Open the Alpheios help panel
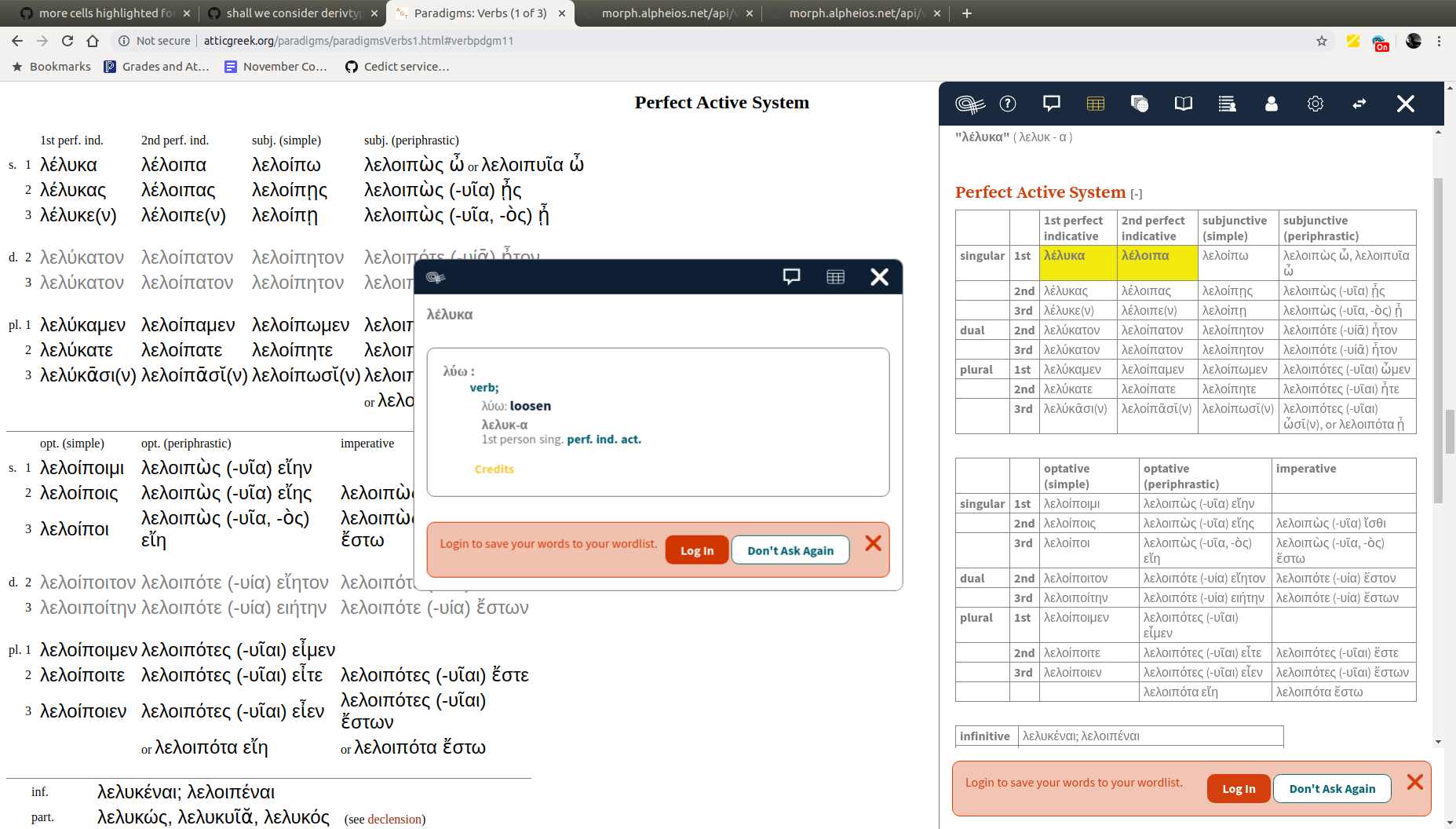This screenshot has height=829, width=1456. click(x=1008, y=103)
